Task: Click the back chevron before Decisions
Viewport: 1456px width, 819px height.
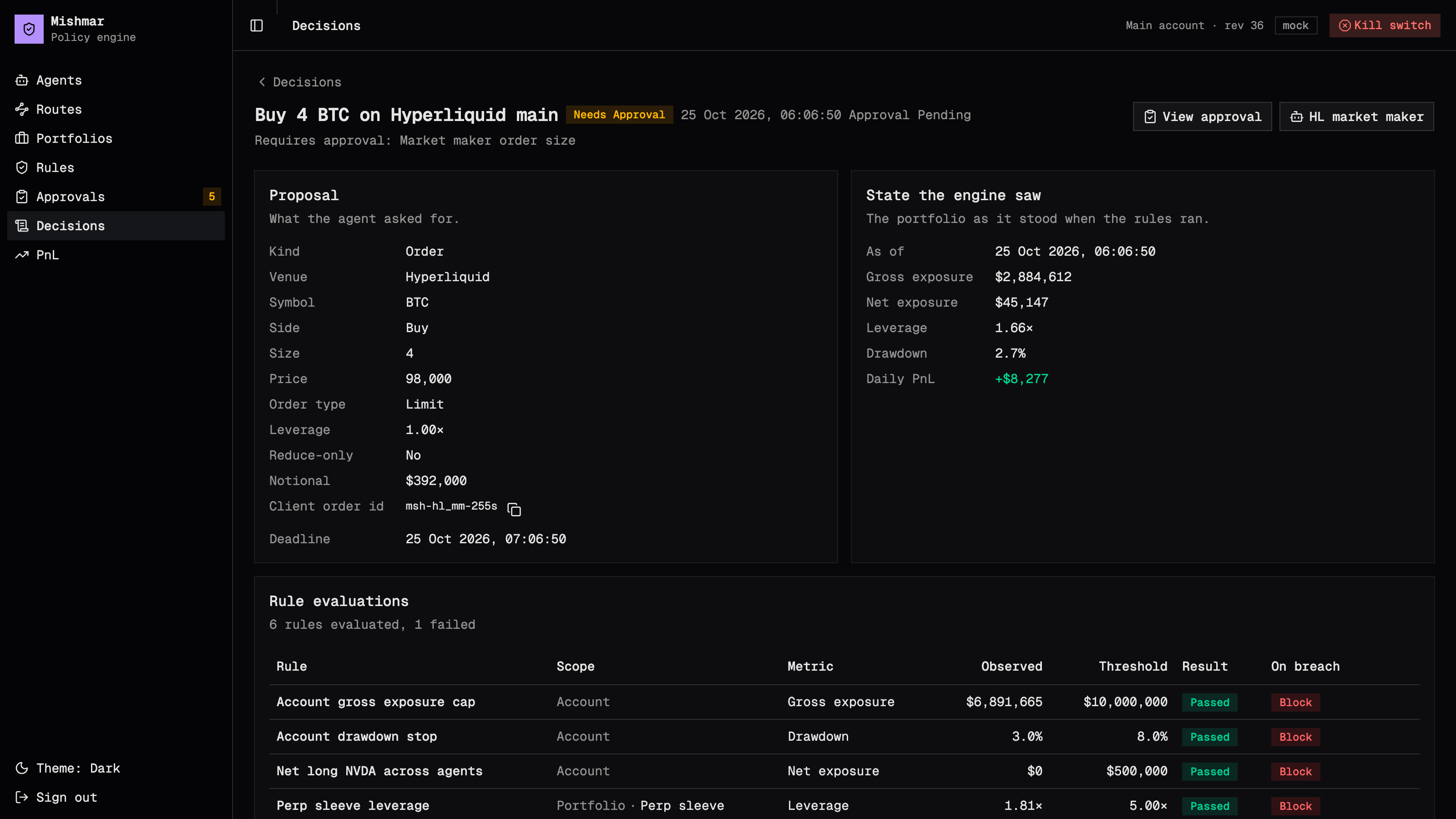Action: [x=262, y=82]
